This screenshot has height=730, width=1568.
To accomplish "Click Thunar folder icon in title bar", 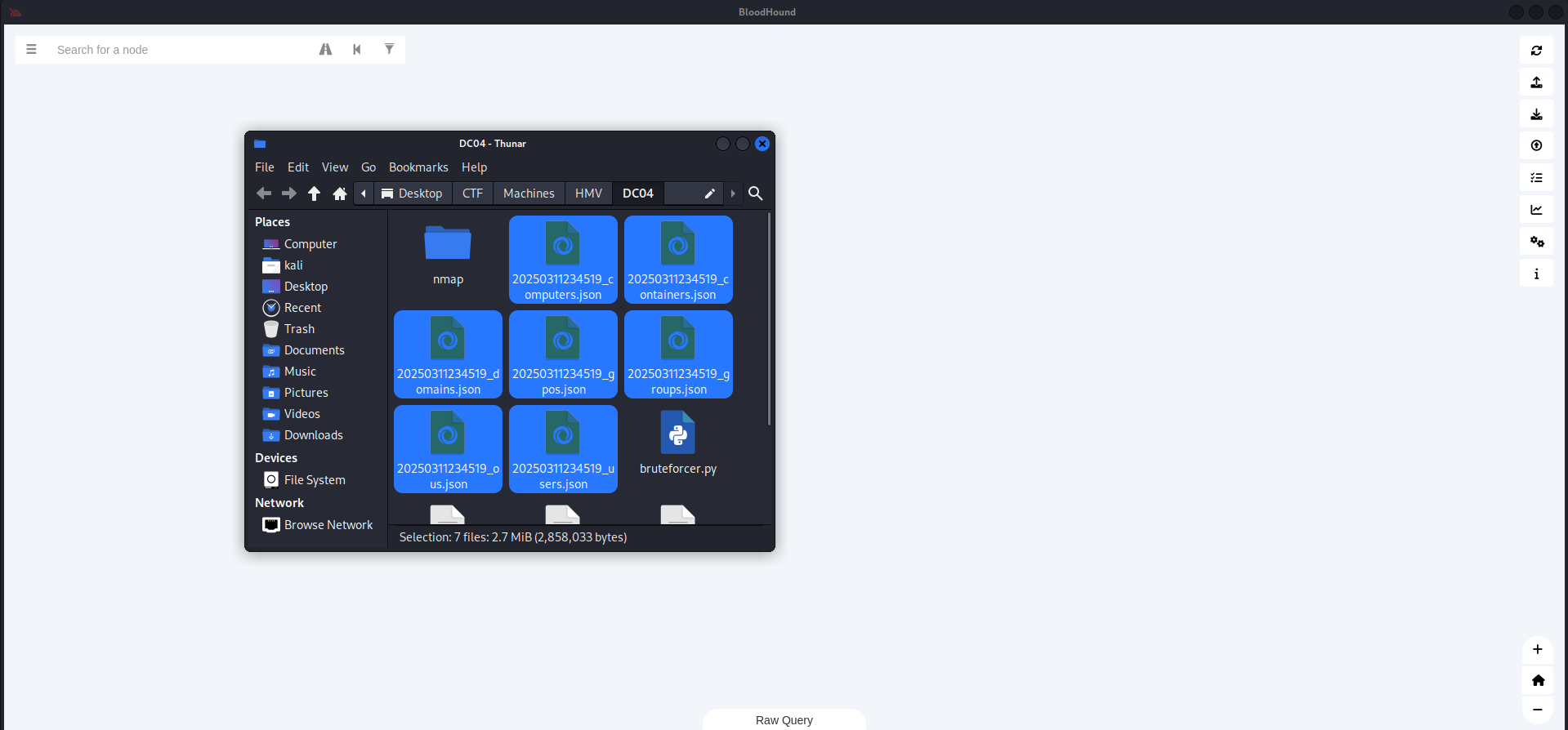I will tap(260, 144).
